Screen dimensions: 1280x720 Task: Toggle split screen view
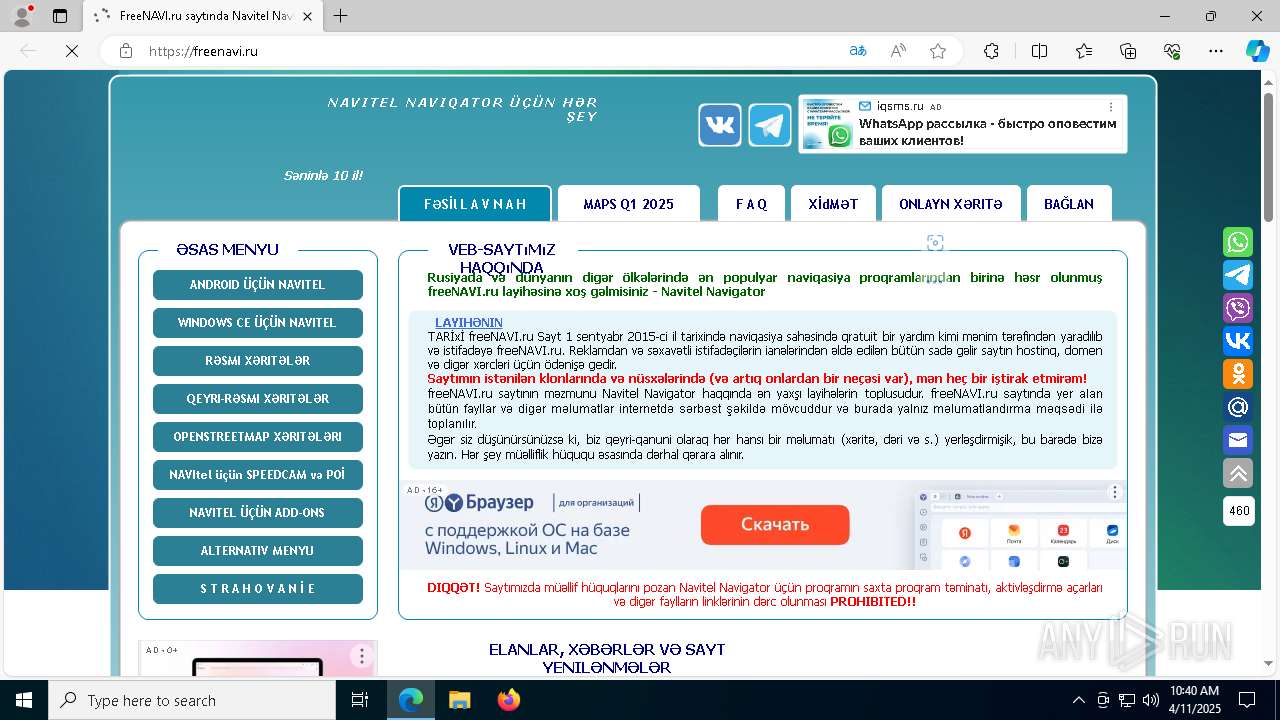pyautogui.click(x=1039, y=51)
